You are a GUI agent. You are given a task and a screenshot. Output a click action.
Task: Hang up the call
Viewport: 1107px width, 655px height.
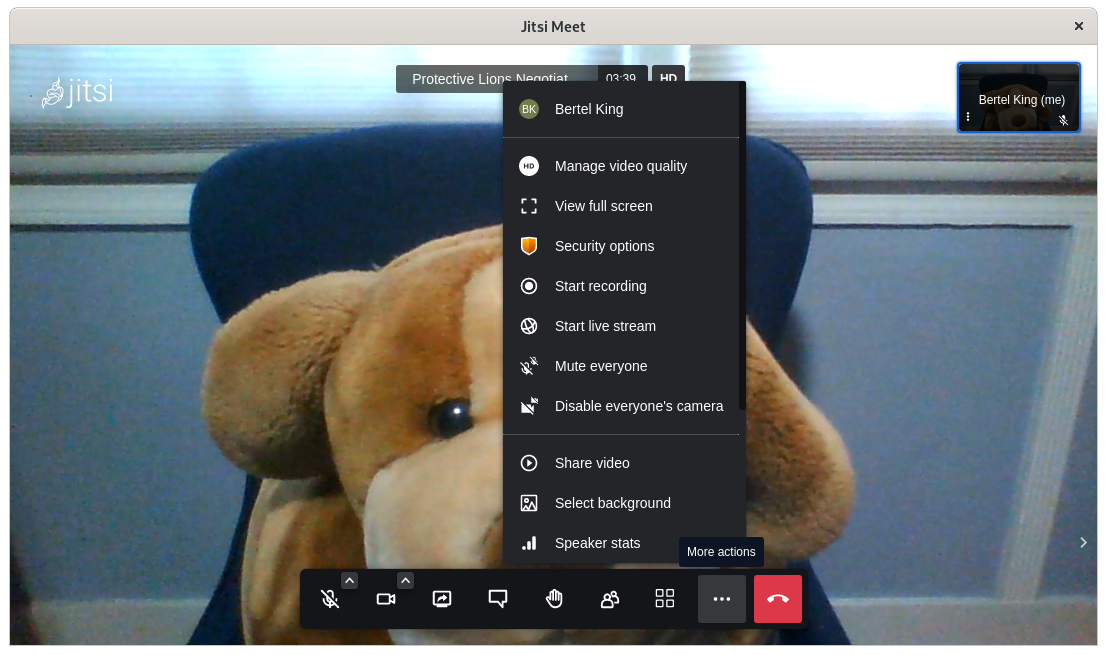(778, 599)
